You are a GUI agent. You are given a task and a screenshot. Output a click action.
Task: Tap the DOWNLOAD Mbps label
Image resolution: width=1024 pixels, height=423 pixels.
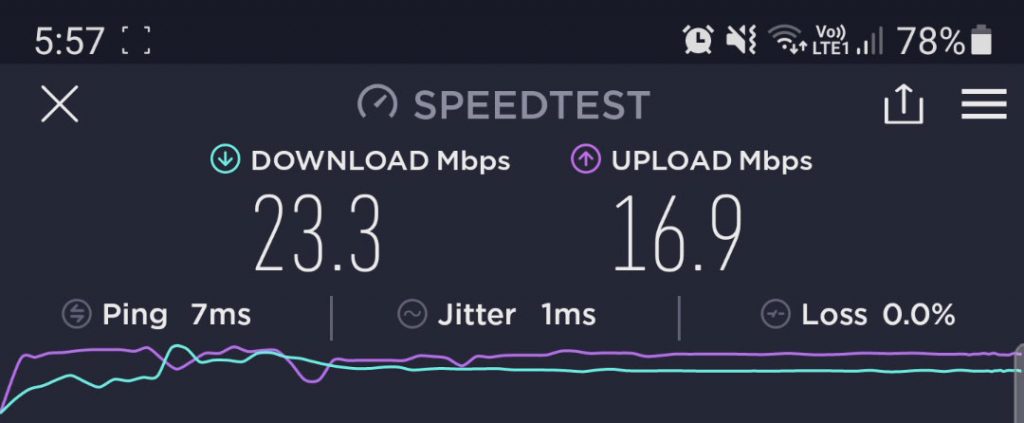380,161
